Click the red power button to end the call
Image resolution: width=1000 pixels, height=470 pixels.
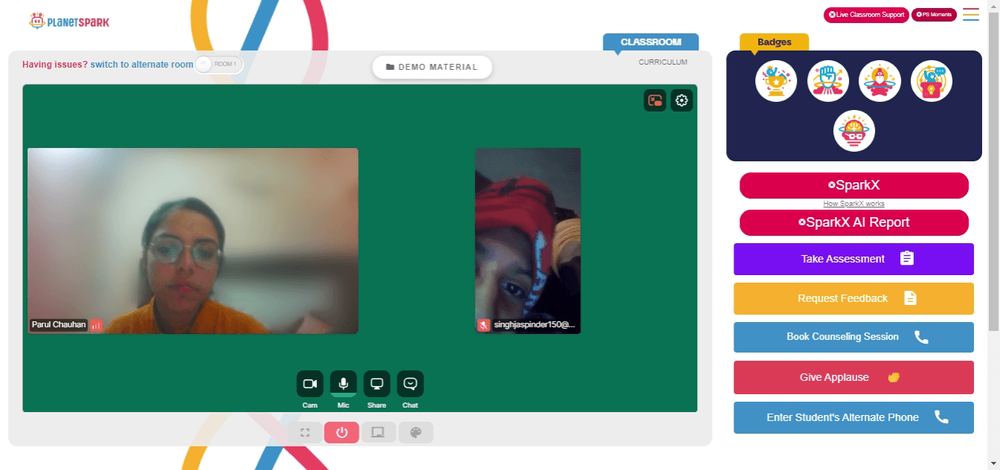click(342, 432)
